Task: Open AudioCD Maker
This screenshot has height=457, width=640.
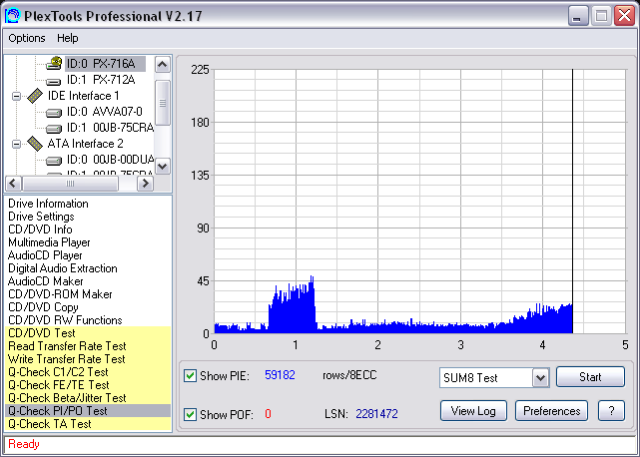Action: (45, 281)
